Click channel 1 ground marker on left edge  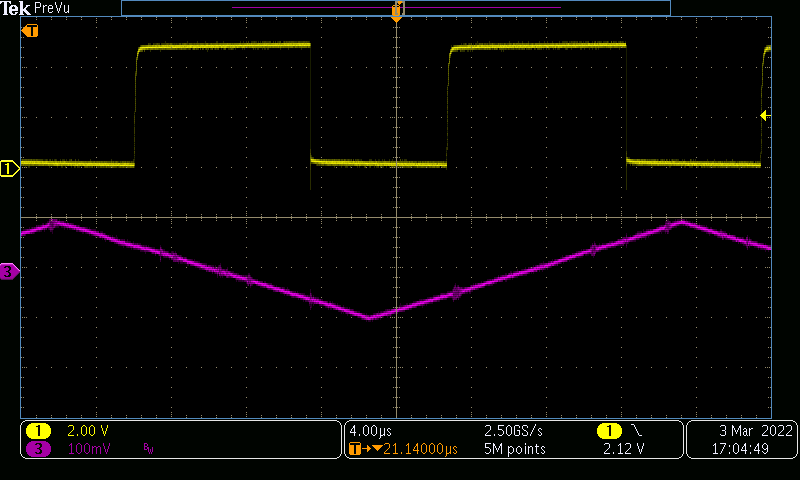click(x=9, y=169)
